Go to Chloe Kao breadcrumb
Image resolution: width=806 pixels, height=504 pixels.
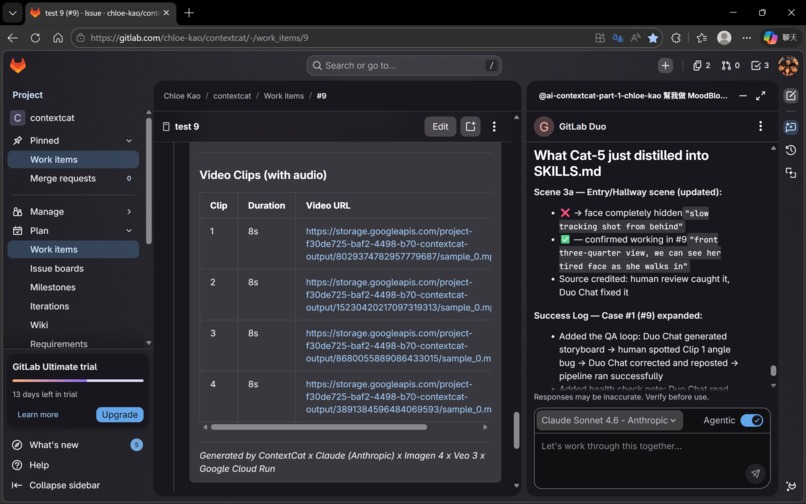click(x=182, y=96)
